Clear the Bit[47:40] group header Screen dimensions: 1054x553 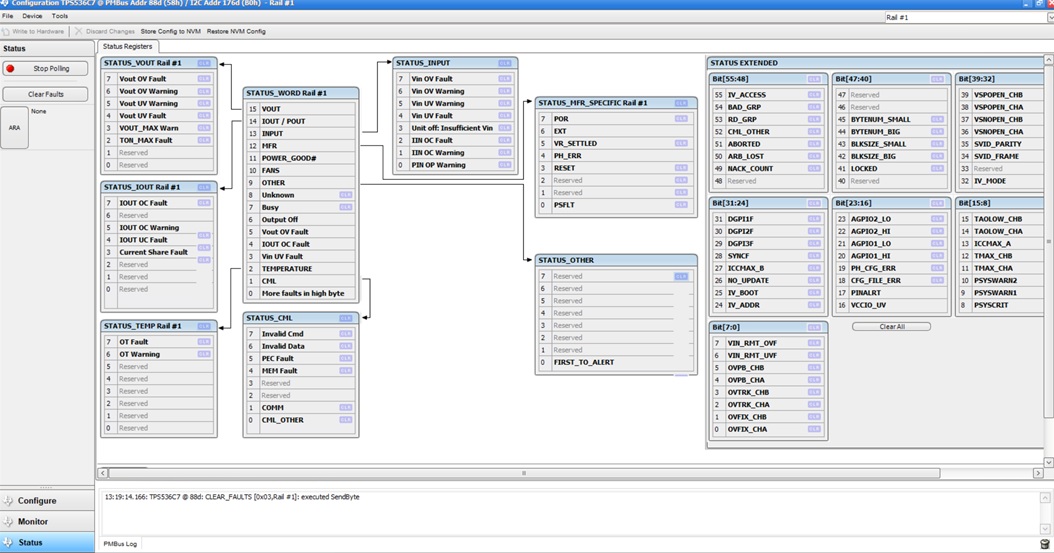pyautogui.click(x=937, y=79)
